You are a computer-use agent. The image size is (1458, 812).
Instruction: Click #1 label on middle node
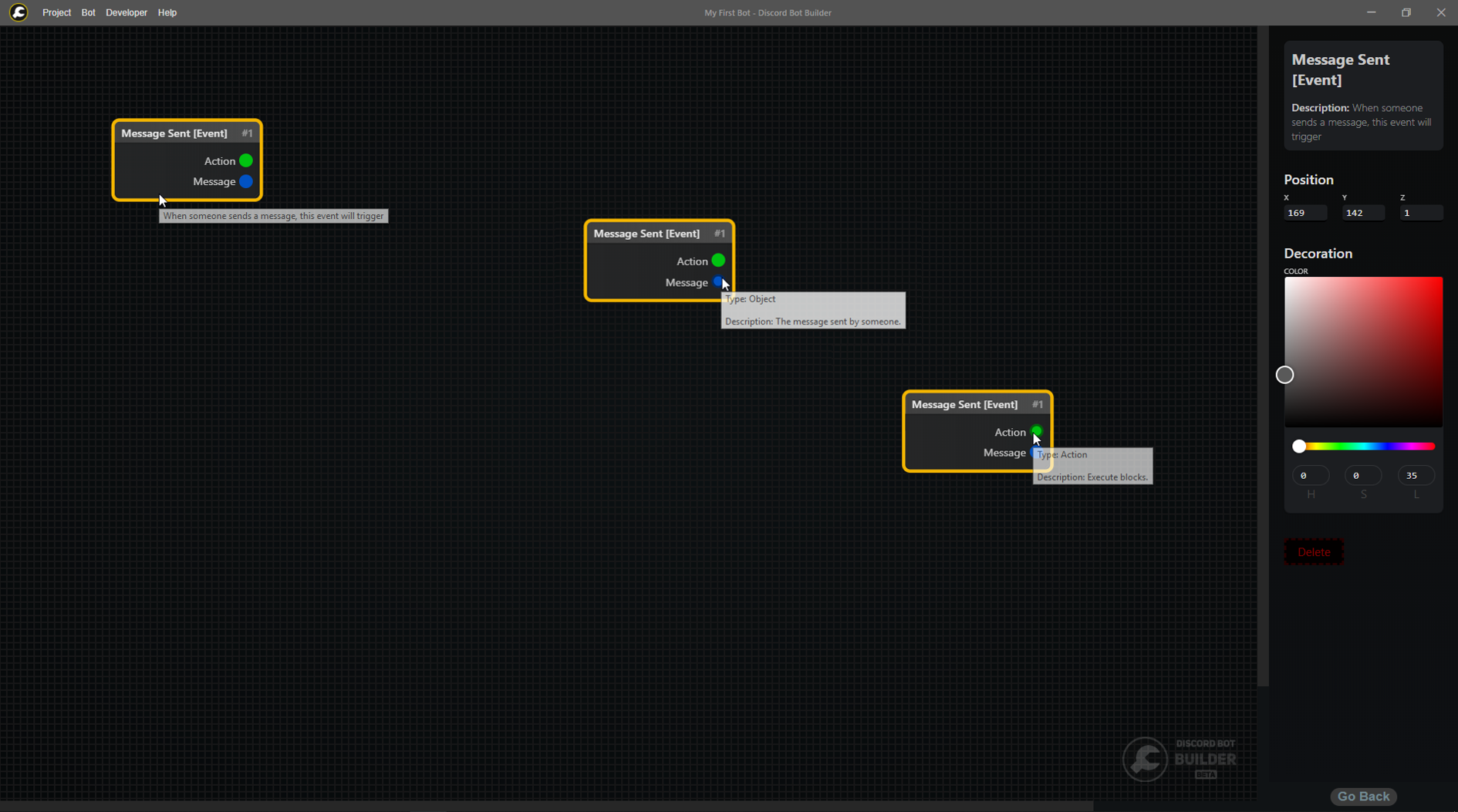[x=719, y=234]
